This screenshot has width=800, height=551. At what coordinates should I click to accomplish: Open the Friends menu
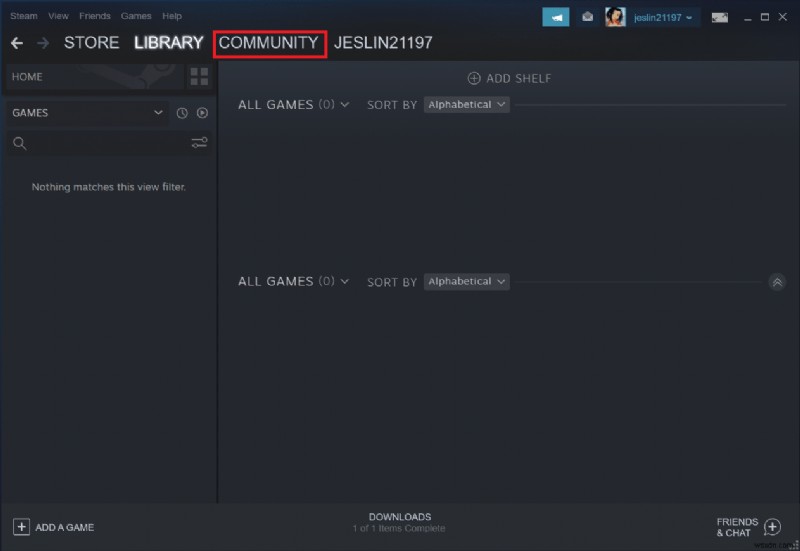coord(94,16)
